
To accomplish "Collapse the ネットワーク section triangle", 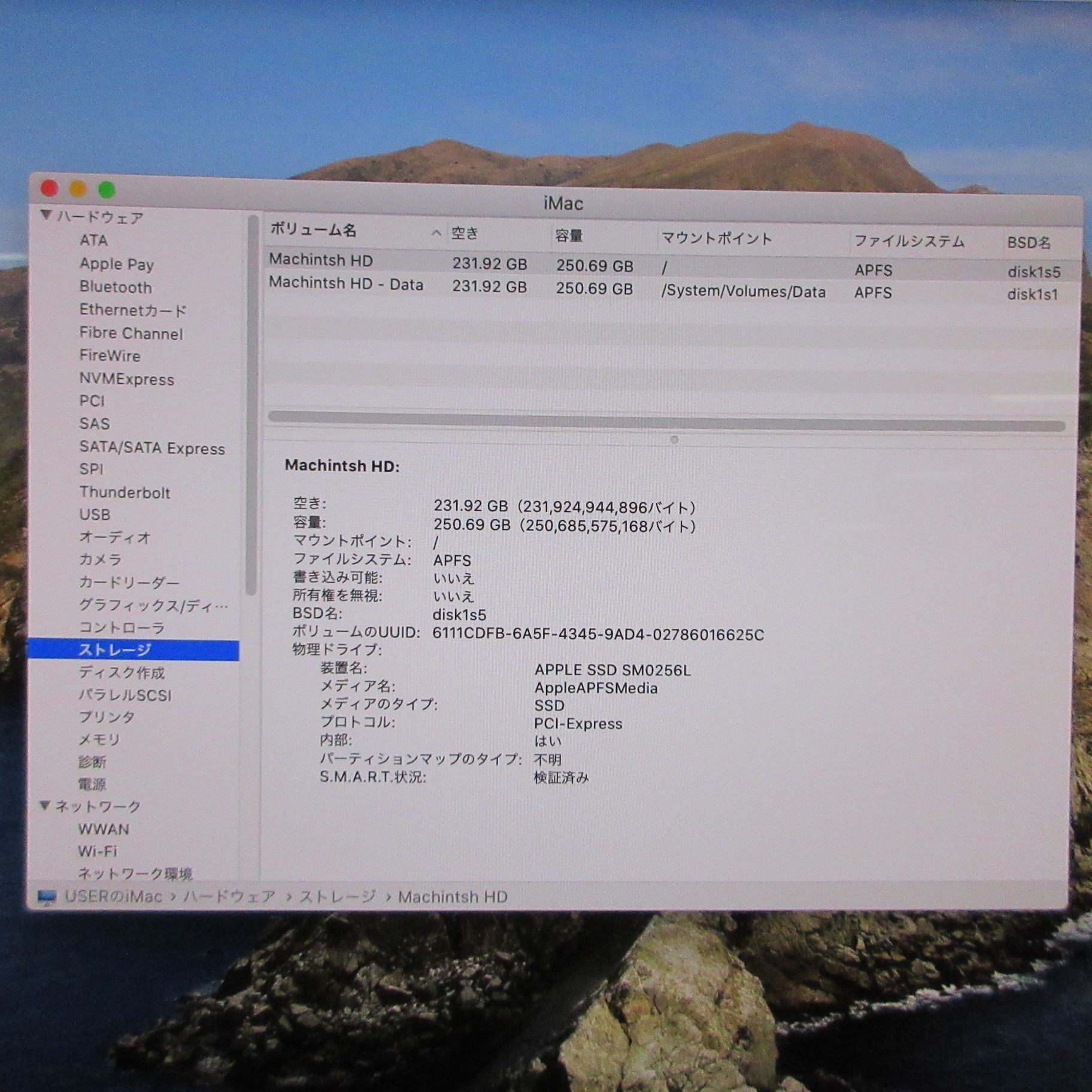I will pos(45,805).
